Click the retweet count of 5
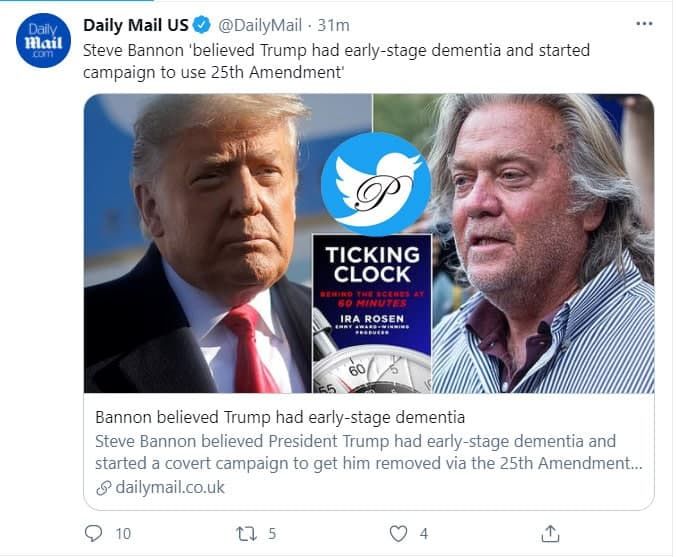The height and width of the screenshot is (557, 677). click(272, 534)
